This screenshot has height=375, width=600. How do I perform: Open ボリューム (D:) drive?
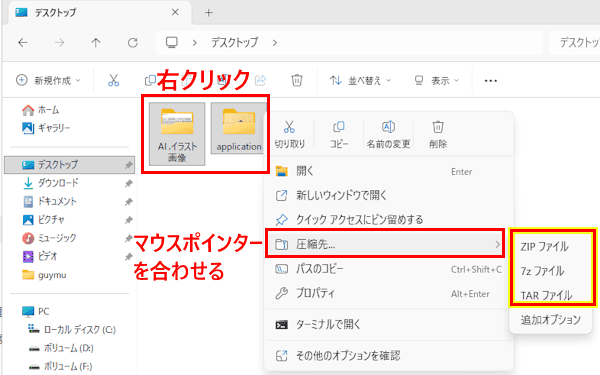62,348
